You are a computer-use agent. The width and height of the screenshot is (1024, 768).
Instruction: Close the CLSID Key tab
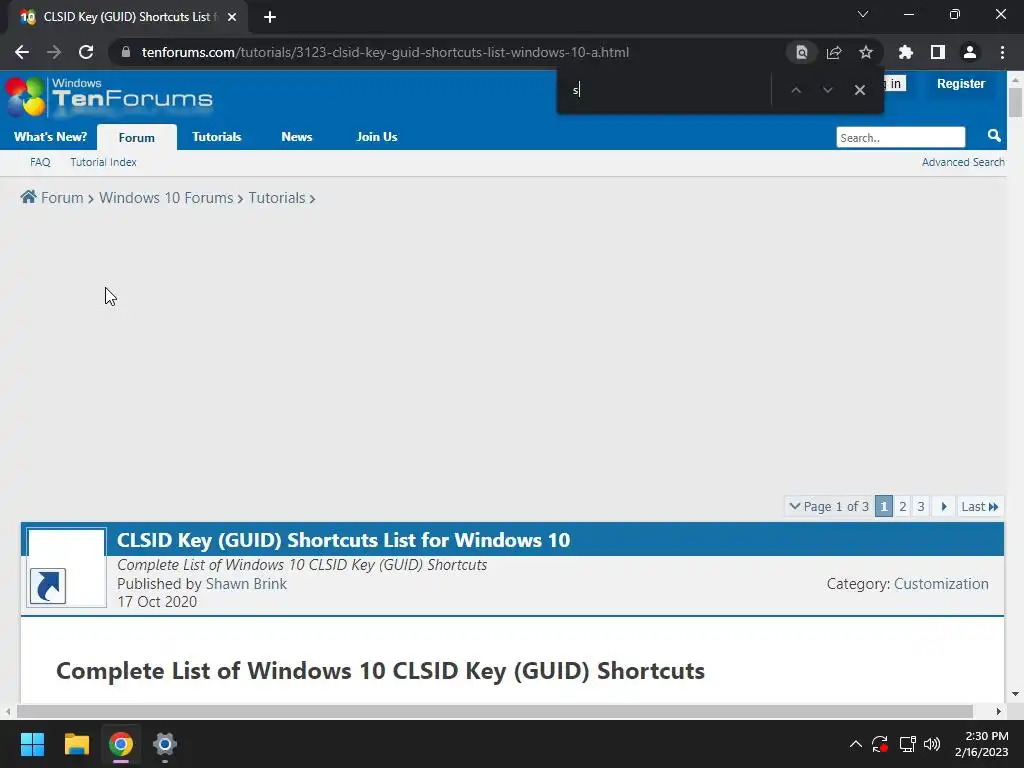(x=232, y=17)
